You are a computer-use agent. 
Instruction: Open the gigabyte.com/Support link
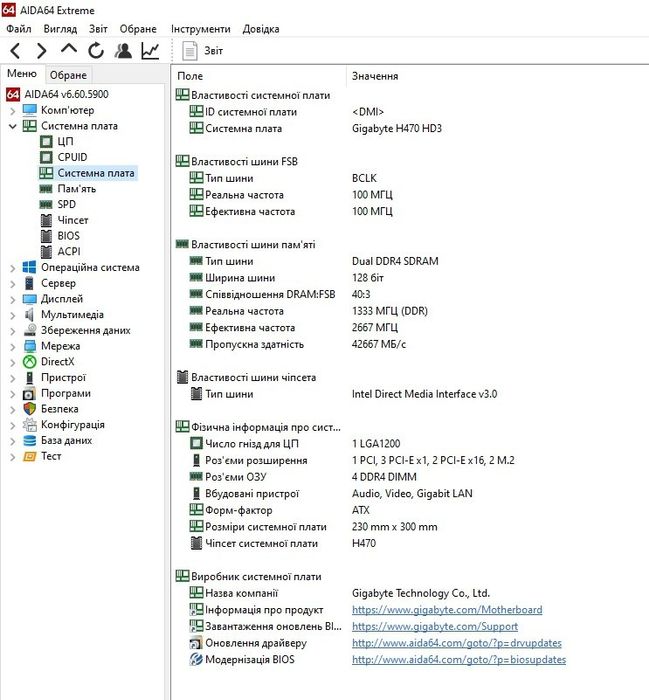435,626
